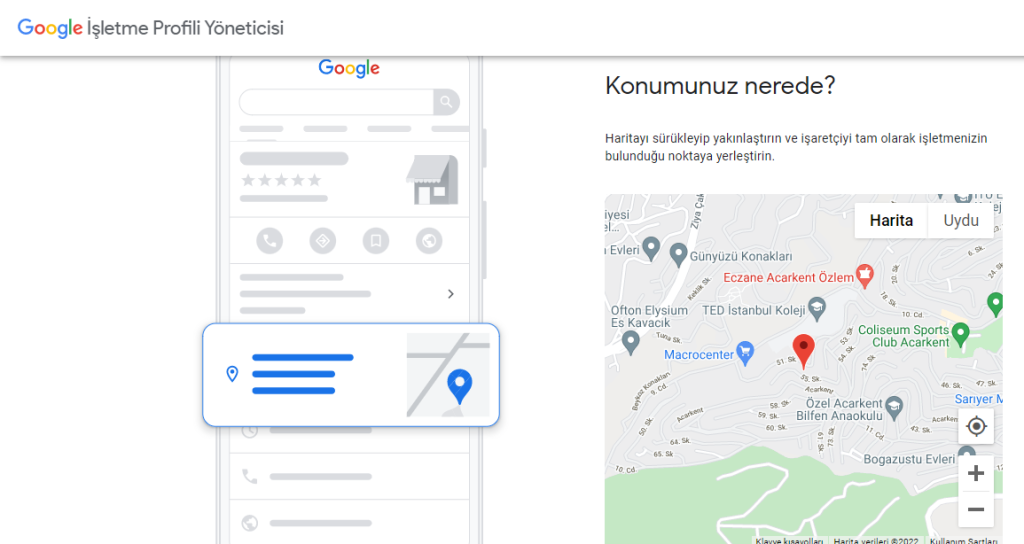This screenshot has height=544, width=1024.
Task: Click the directions icon in phone mockup
Action: [x=323, y=241]
